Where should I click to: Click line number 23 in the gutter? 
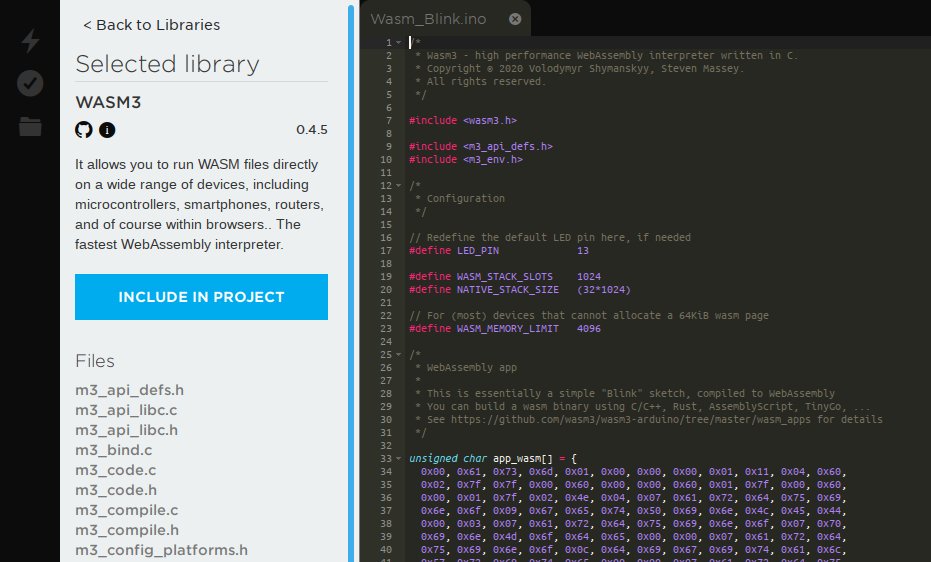point(386,329)
